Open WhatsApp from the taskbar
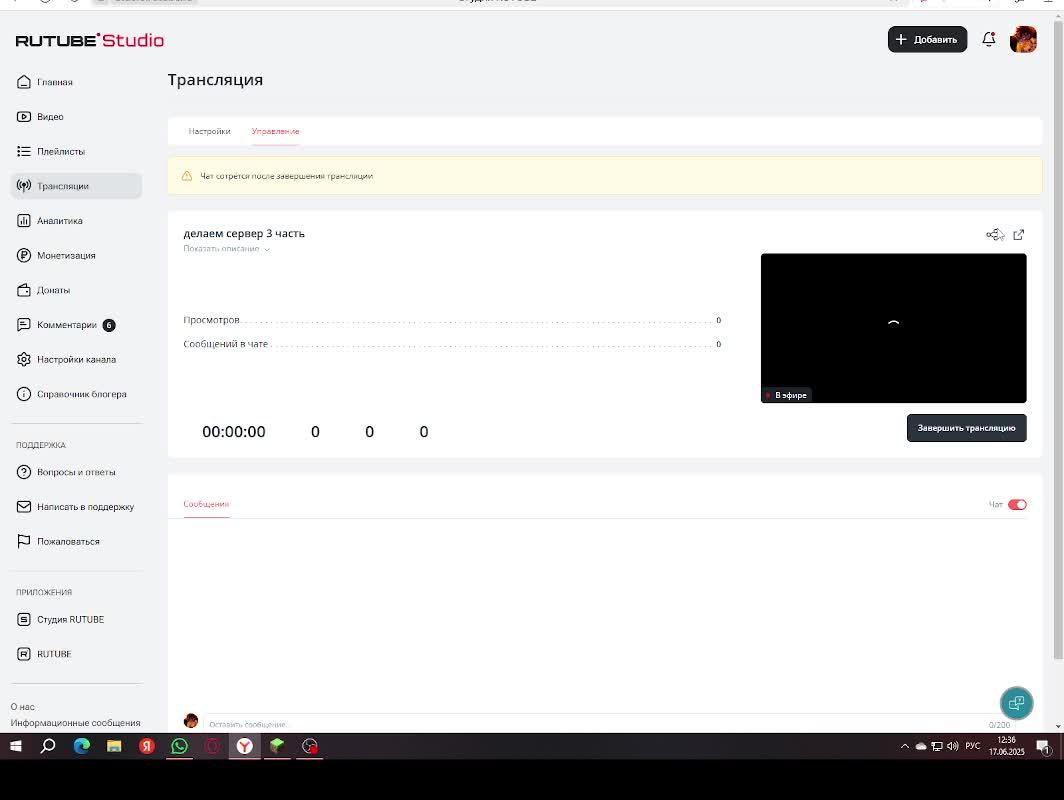1064x800 pixels. (179, 746)
